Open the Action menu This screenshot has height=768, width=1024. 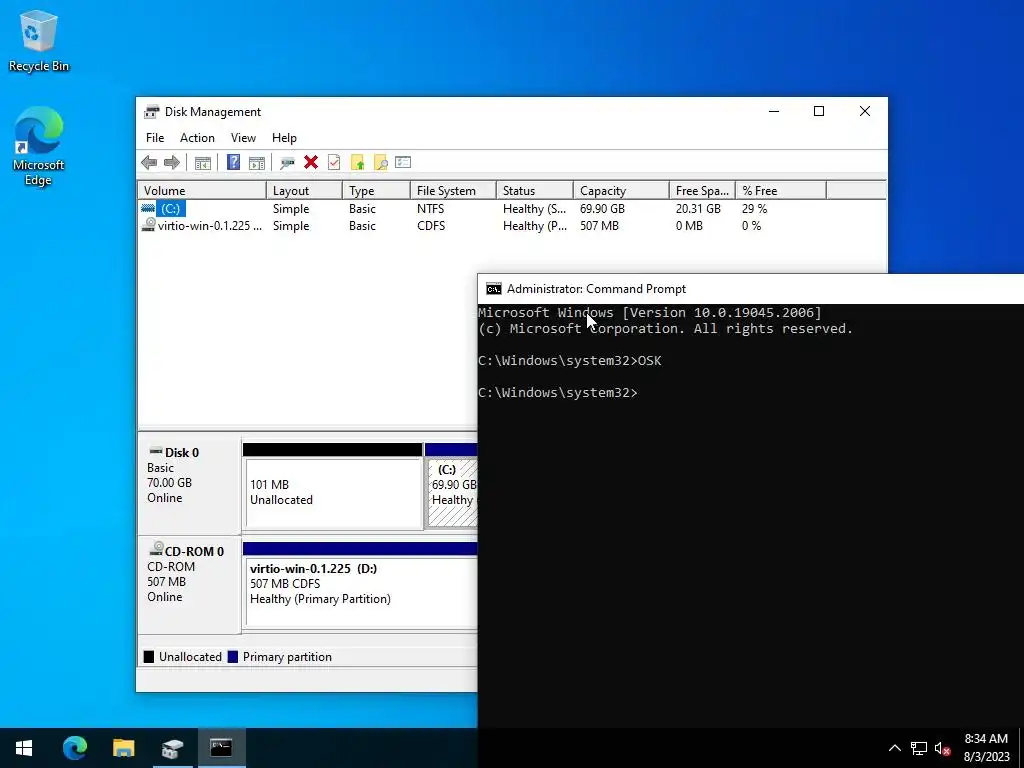click(x=197, y=138)
